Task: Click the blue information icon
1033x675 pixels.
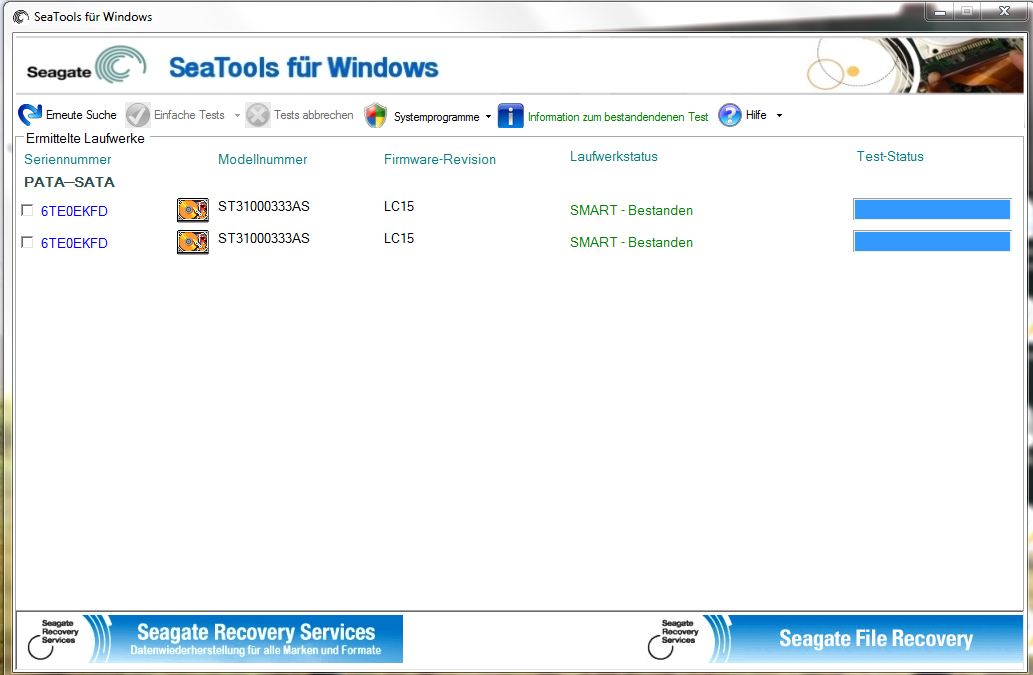Action: click(511, 116)
